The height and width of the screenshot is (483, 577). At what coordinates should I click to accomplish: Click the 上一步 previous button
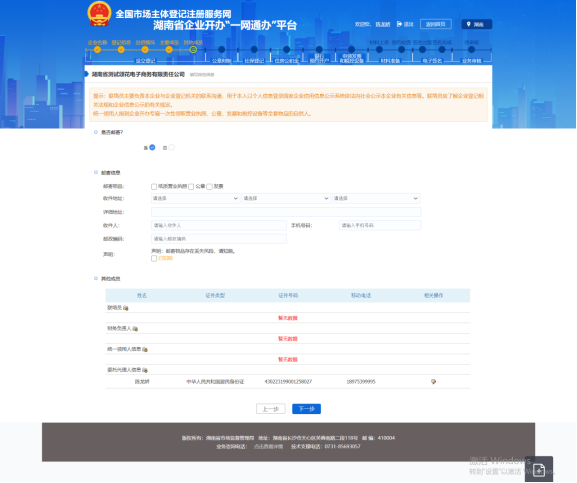click(271, 409)
